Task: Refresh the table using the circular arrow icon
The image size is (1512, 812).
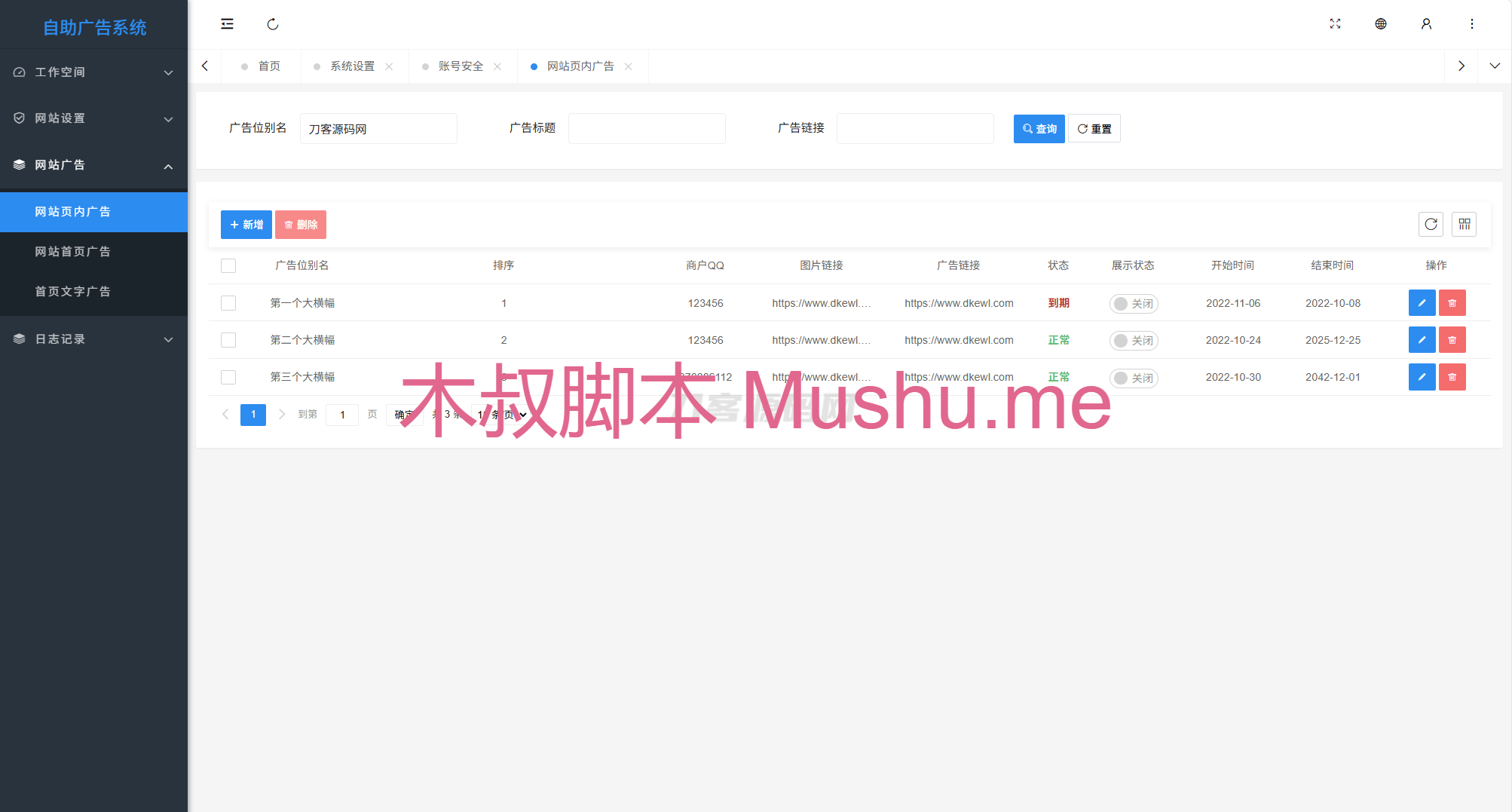Action: [1431, 224]
